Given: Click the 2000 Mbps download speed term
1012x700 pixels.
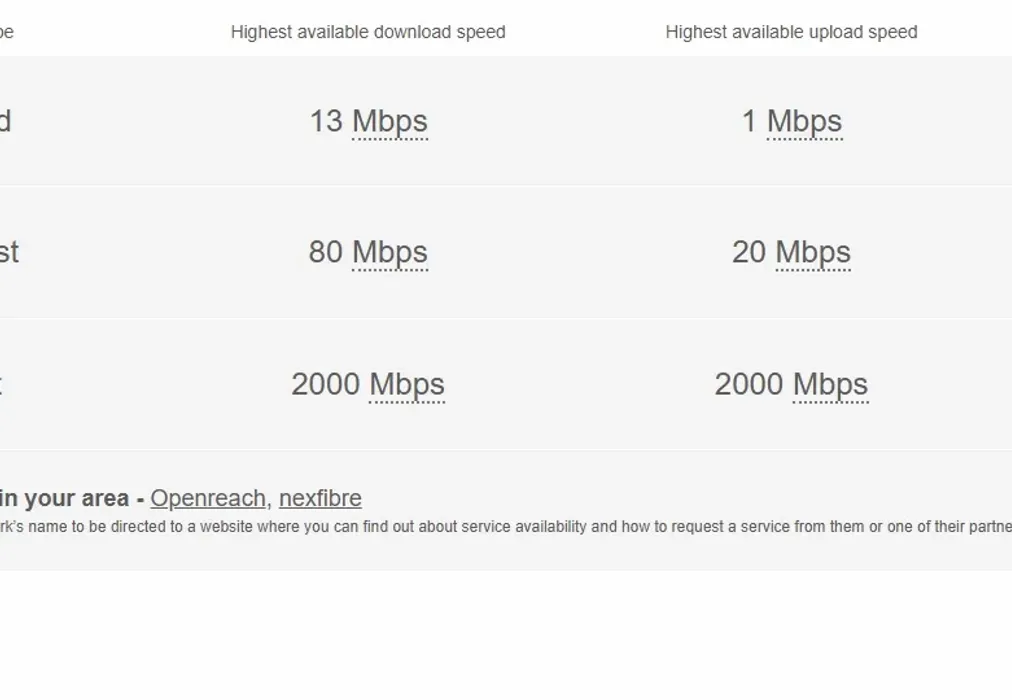Looking at the screenshot, I should (x=367, y=384).
